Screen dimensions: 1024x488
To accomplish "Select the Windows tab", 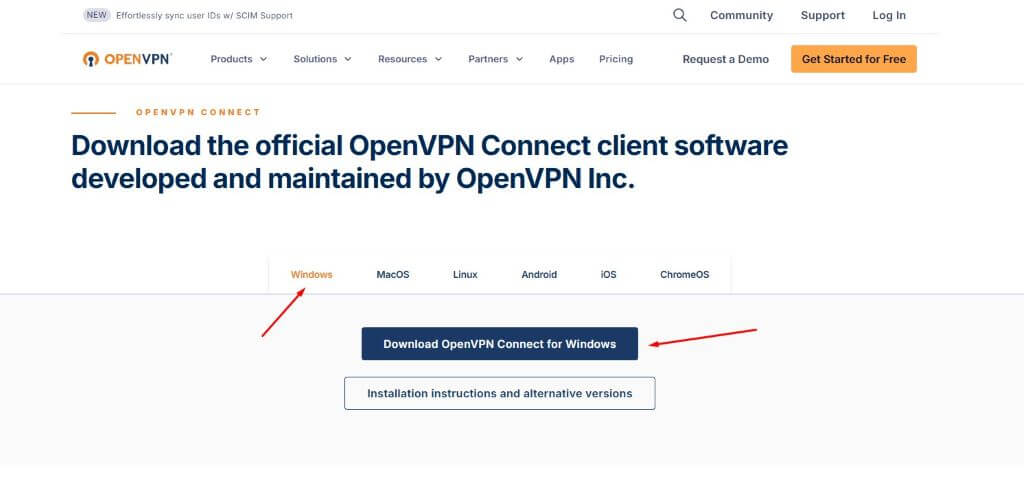I will coord(311,274).
